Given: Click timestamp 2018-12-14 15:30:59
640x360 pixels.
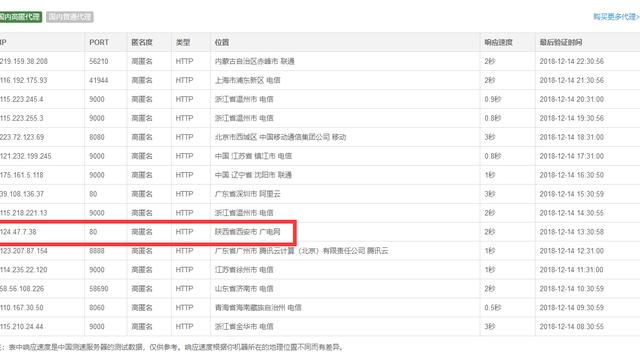Looking at the screenshot, I should coord(571,194).
